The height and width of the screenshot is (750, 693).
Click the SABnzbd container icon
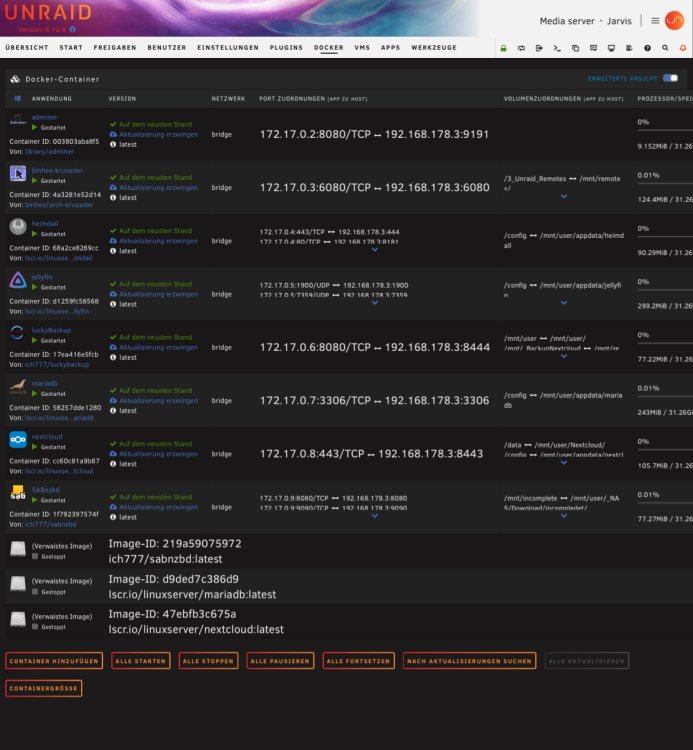[18, 493]
